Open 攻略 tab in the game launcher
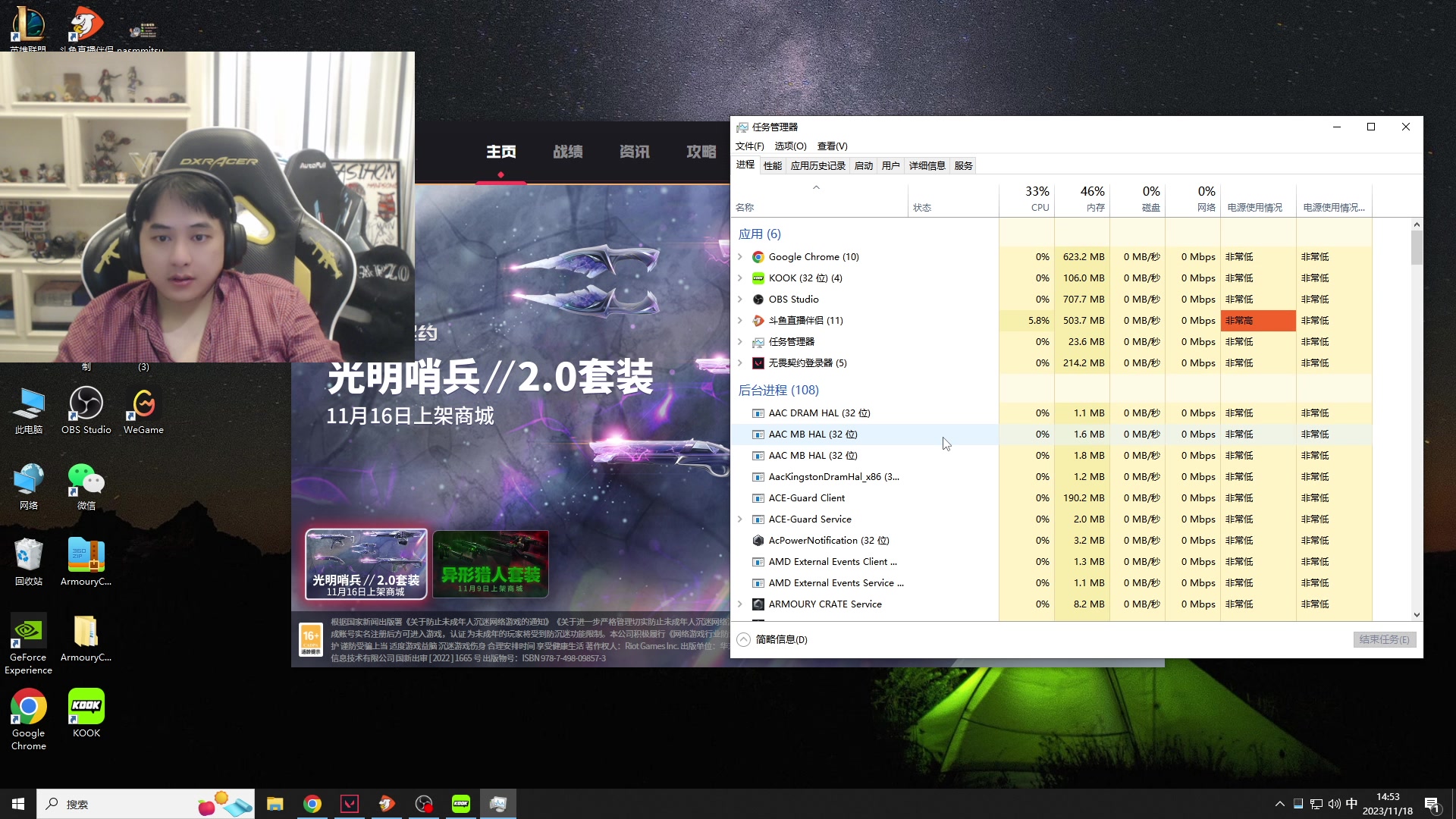This screenshot has width=1456, height=819. click(701, 152)
